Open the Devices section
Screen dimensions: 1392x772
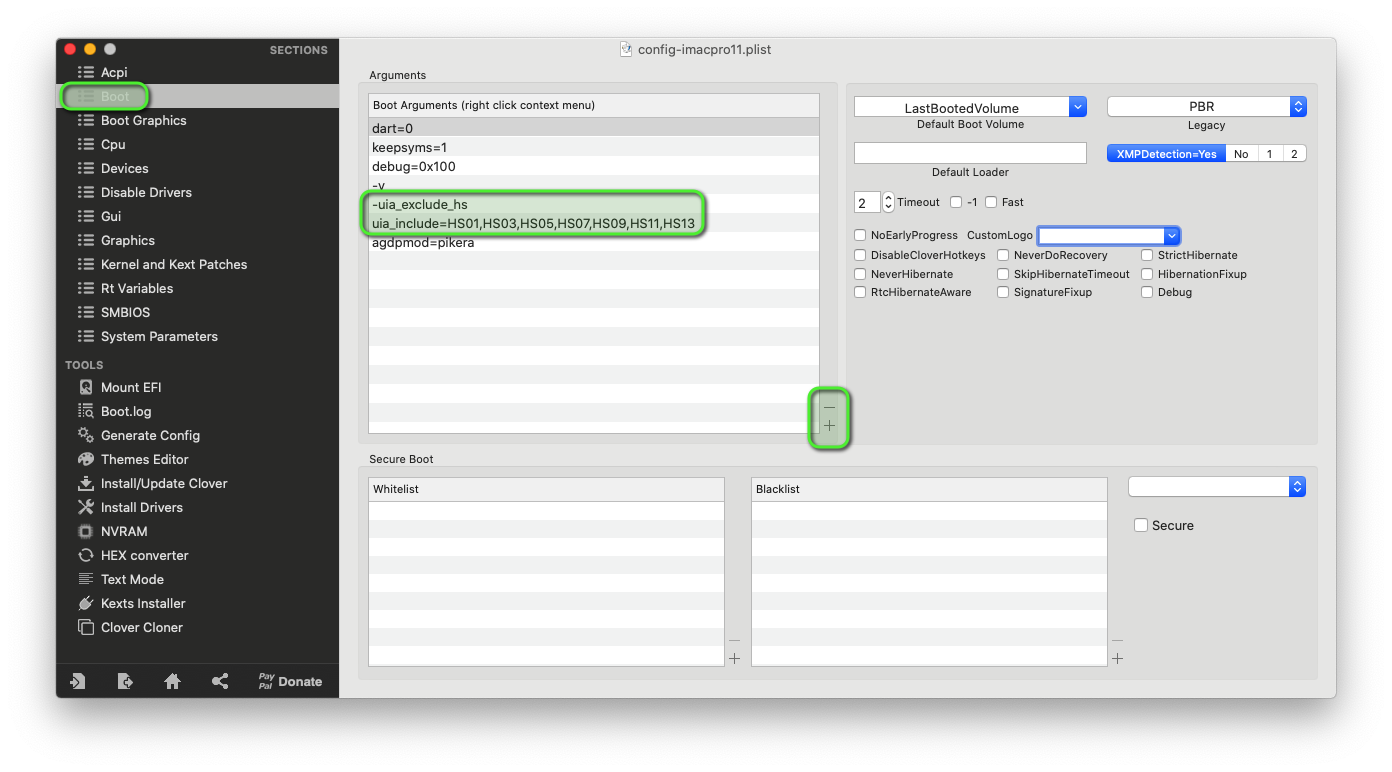(x=198, y=168)
